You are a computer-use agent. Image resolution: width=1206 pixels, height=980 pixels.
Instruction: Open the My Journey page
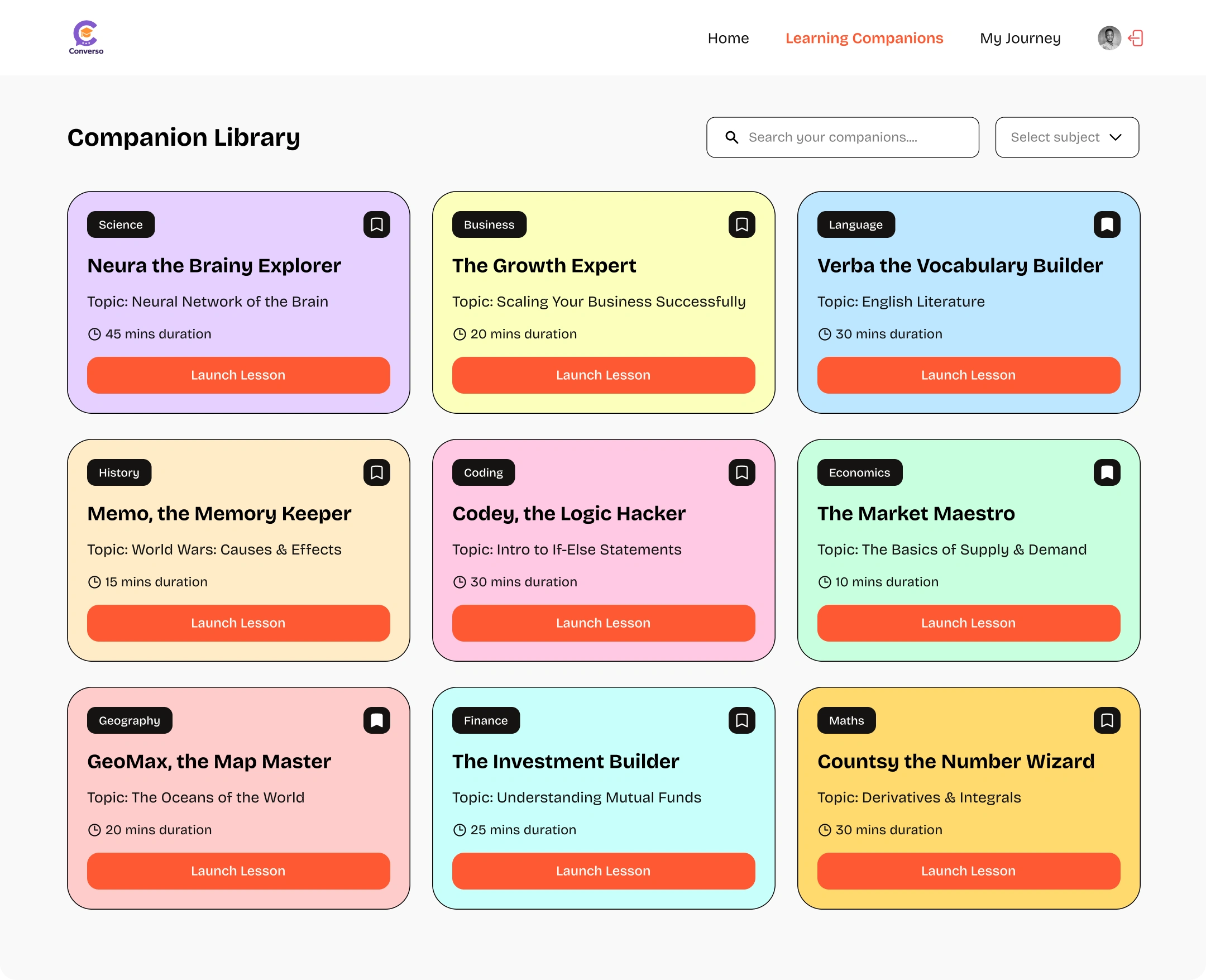click(1020, 38)
